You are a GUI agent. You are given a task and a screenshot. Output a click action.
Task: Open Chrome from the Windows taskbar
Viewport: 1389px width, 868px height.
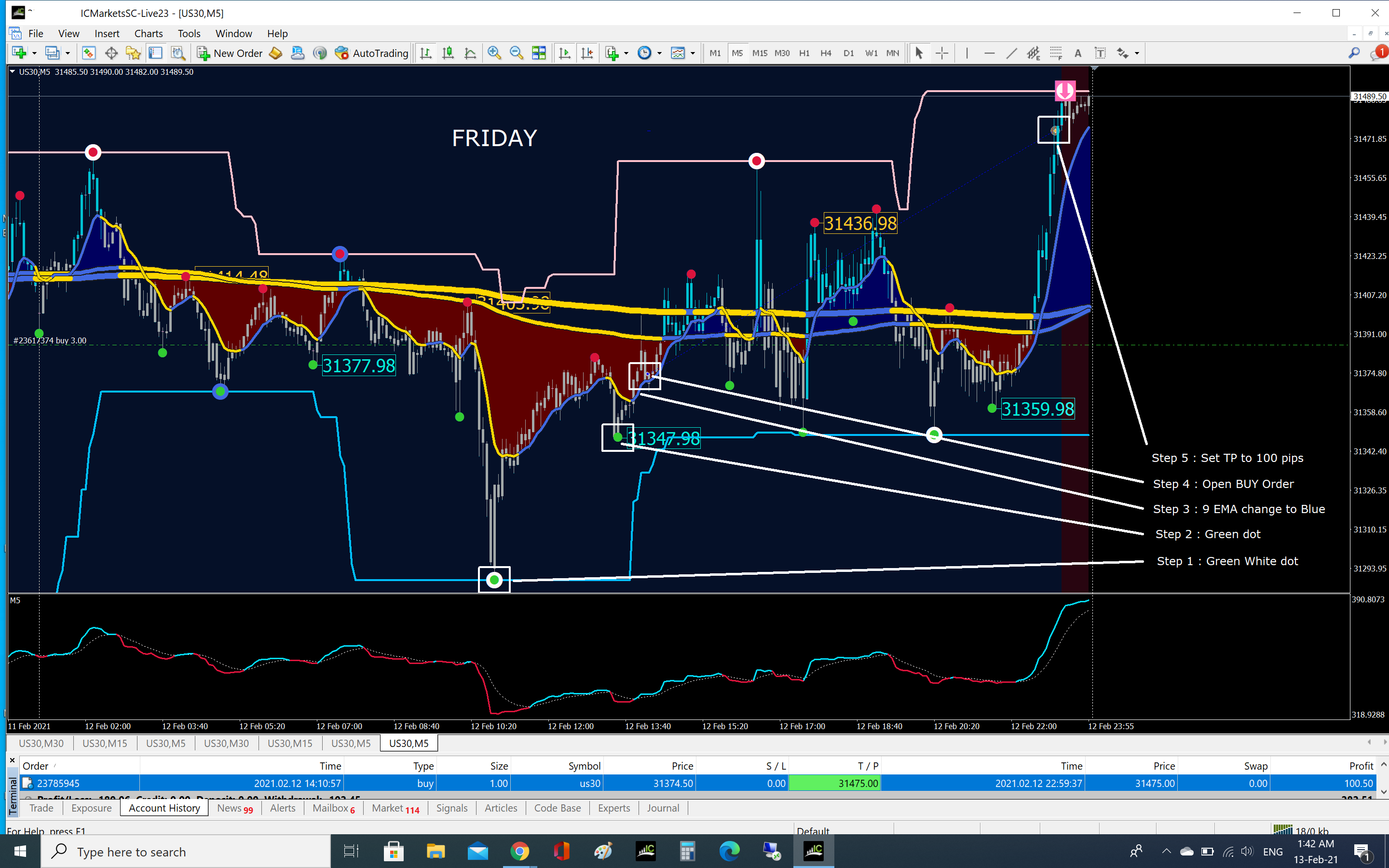[519, 851]
